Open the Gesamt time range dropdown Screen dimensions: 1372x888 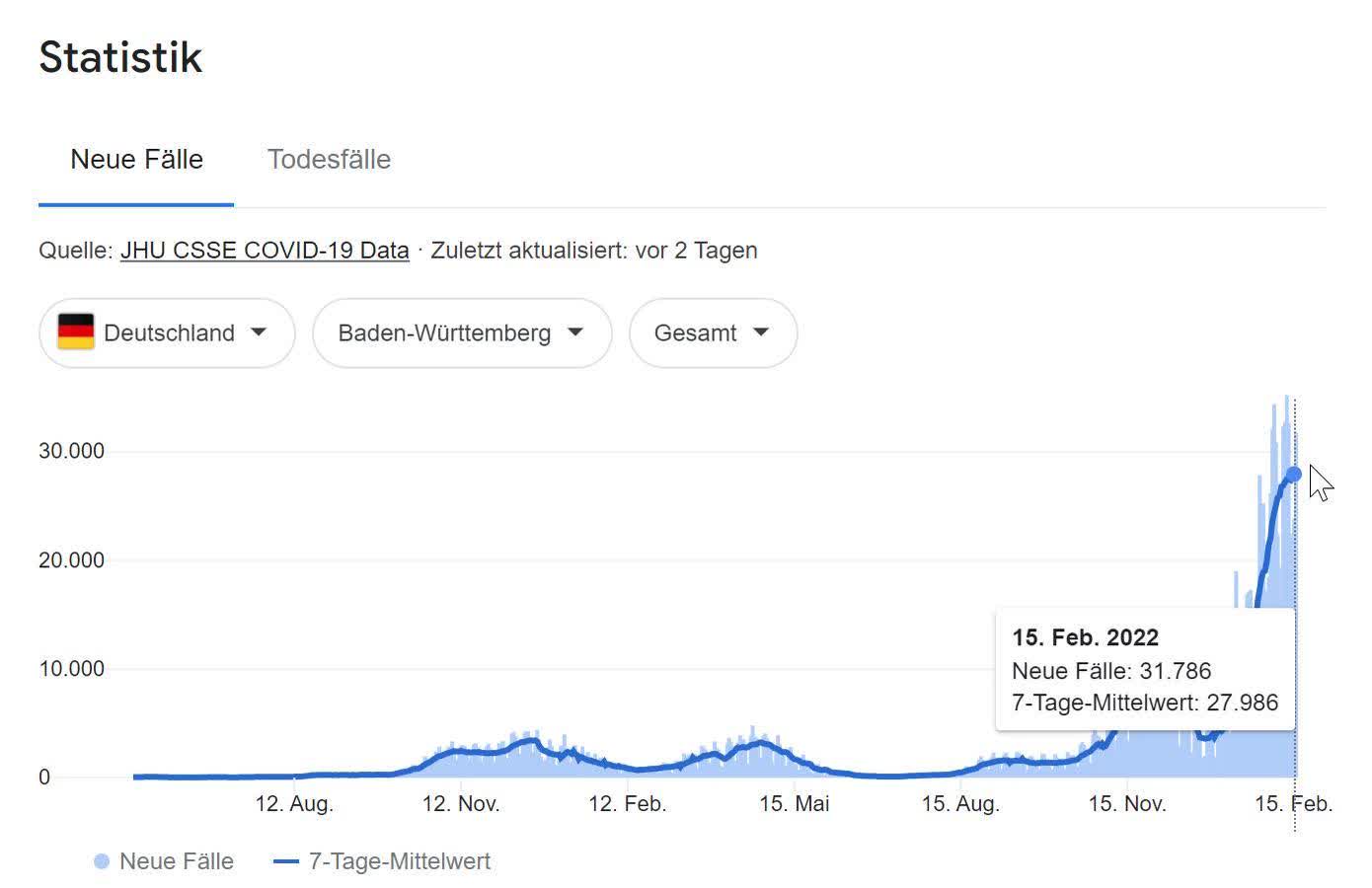(x=712, y=333)
